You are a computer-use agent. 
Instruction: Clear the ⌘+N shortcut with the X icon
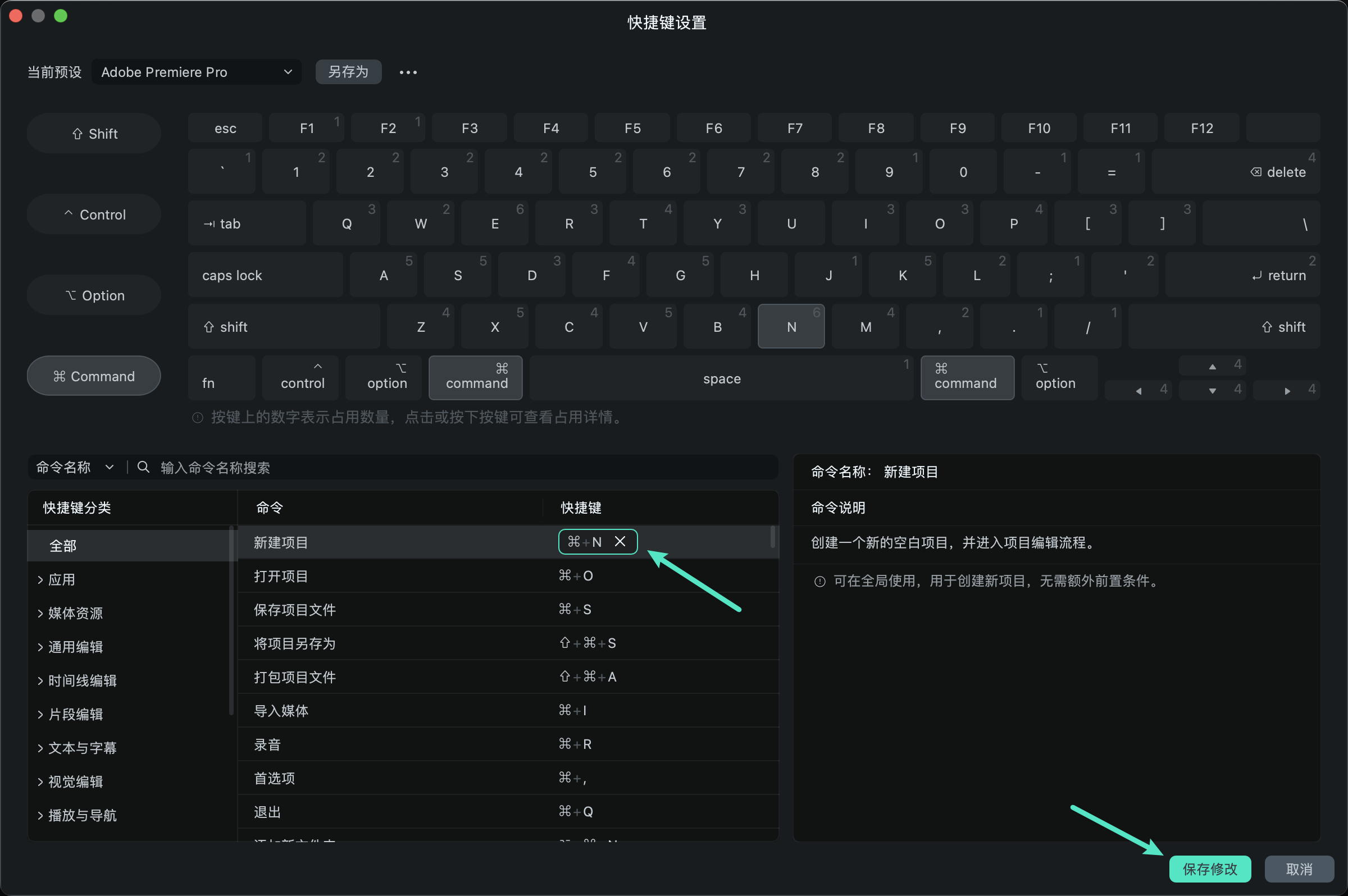(620, 541)
